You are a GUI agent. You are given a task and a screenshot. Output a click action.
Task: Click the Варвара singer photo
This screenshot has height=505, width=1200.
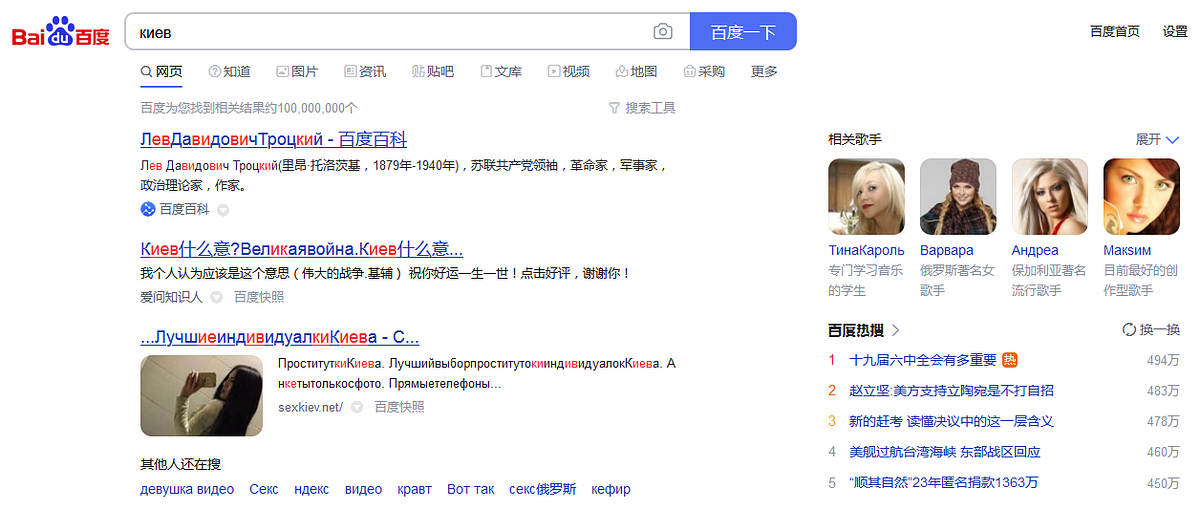(x=958, y=197)
